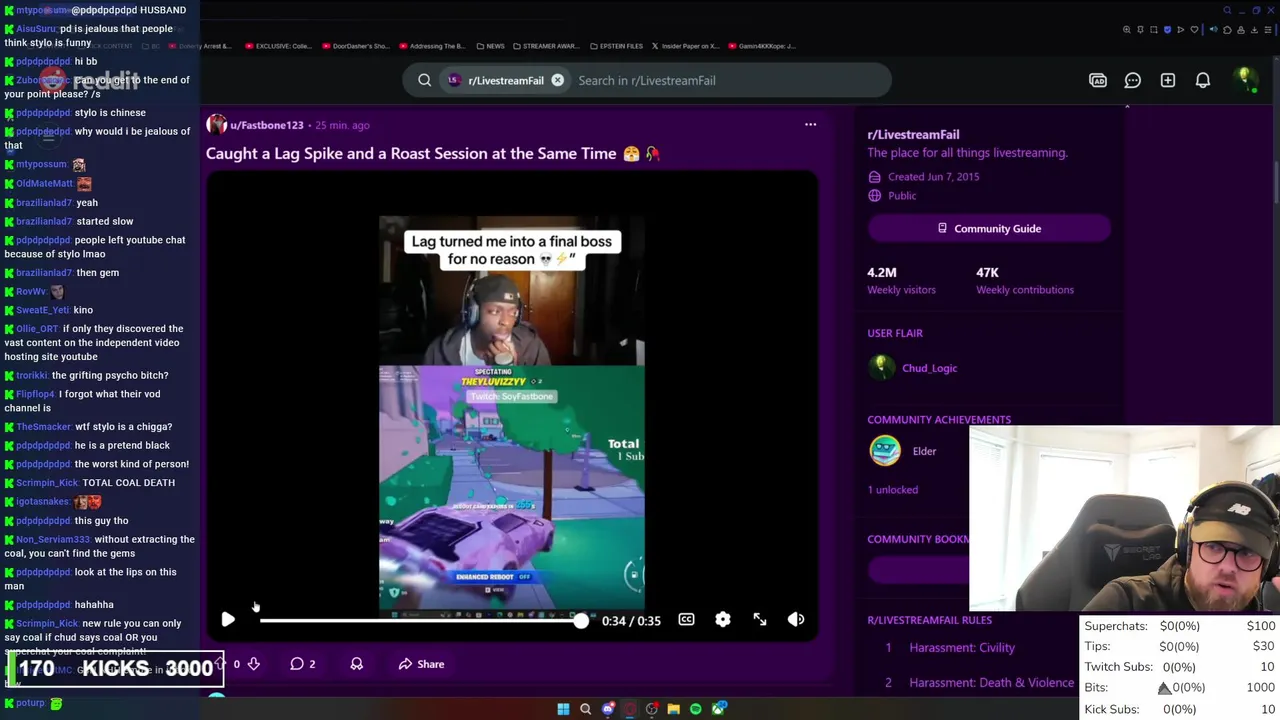Create a new Reddit post

point(1168,80)
